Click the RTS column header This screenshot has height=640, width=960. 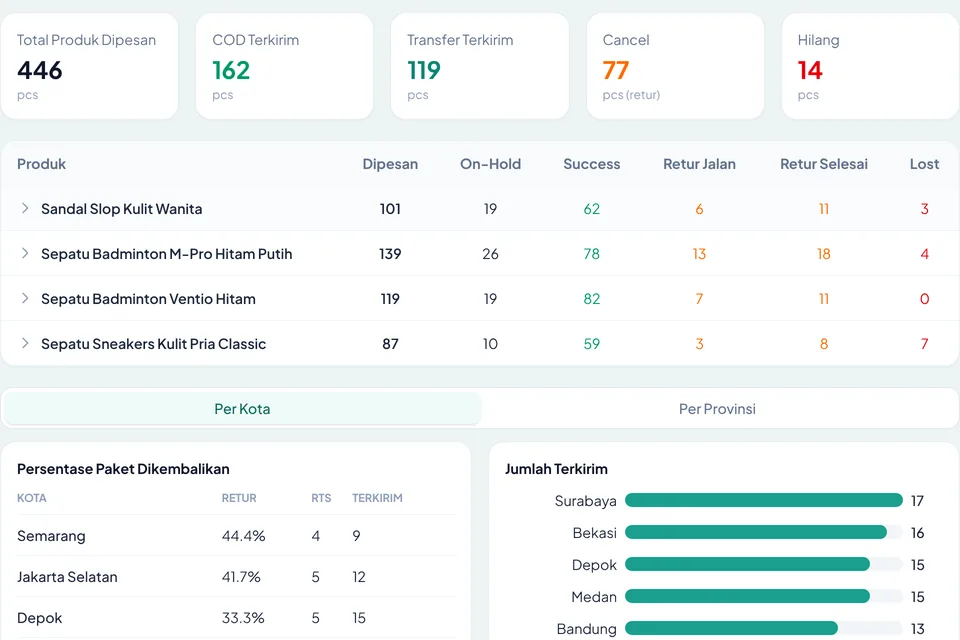pos(321,498)
